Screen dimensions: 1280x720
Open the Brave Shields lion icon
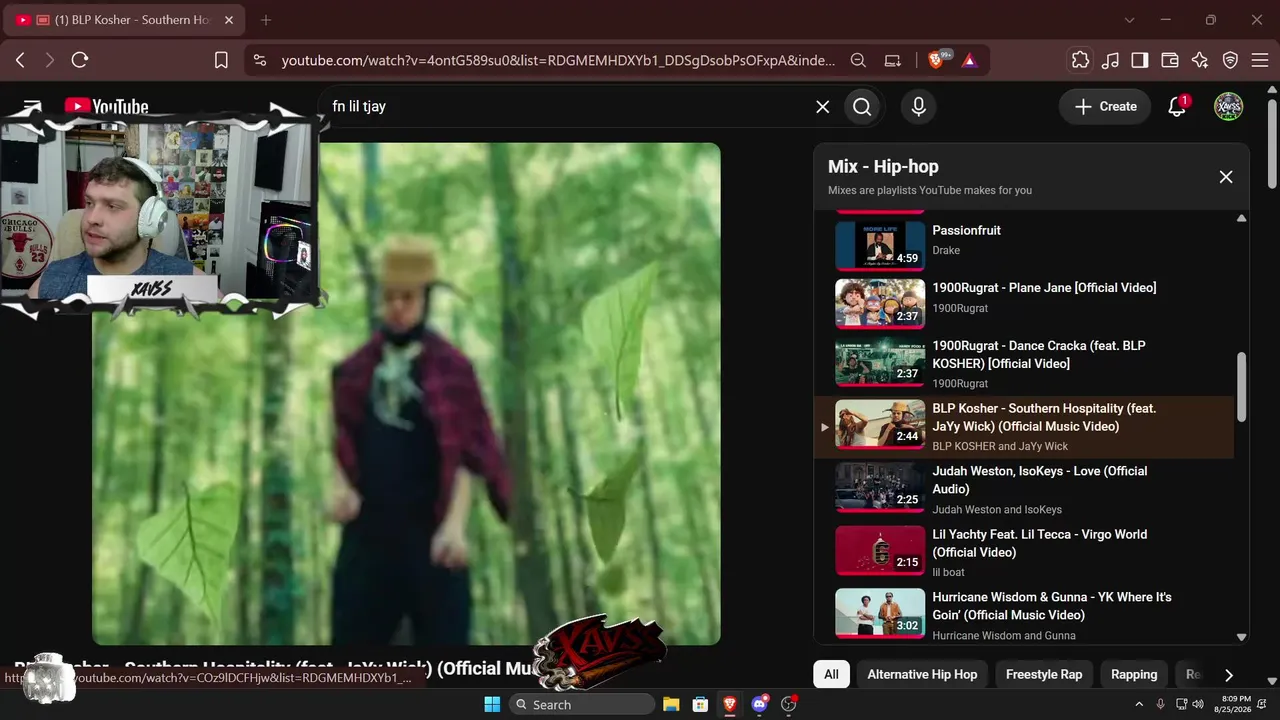(937, 60)
